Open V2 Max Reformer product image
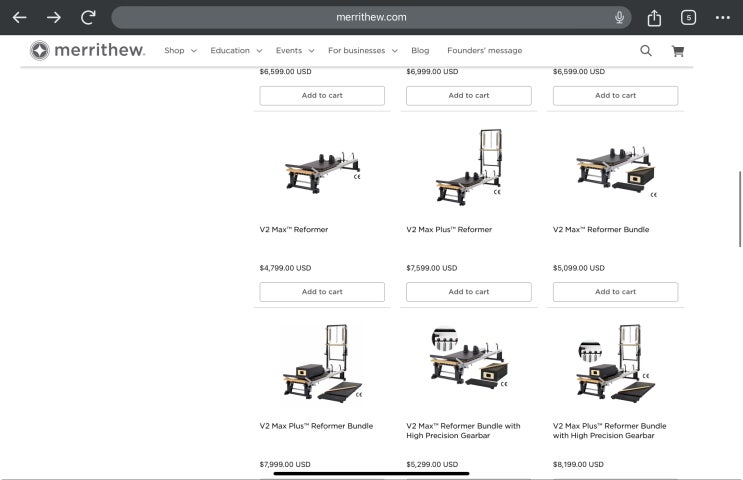743x480 pixels. 323,172
